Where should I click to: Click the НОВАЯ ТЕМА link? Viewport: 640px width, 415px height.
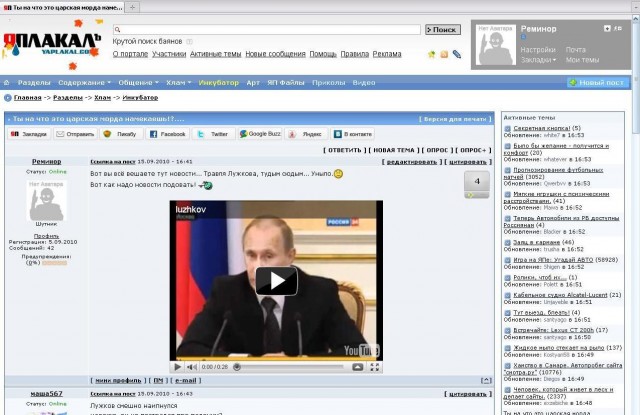click(394, 150)
